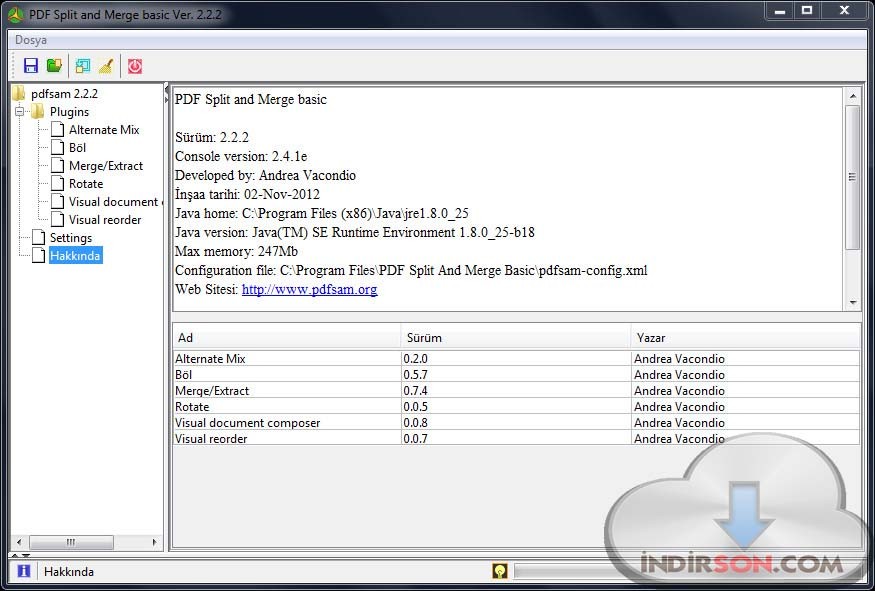This screenshot has width=875, height=591.
Task: Maximize the PDF Split and Merge window
Action: tap(807, 11)
